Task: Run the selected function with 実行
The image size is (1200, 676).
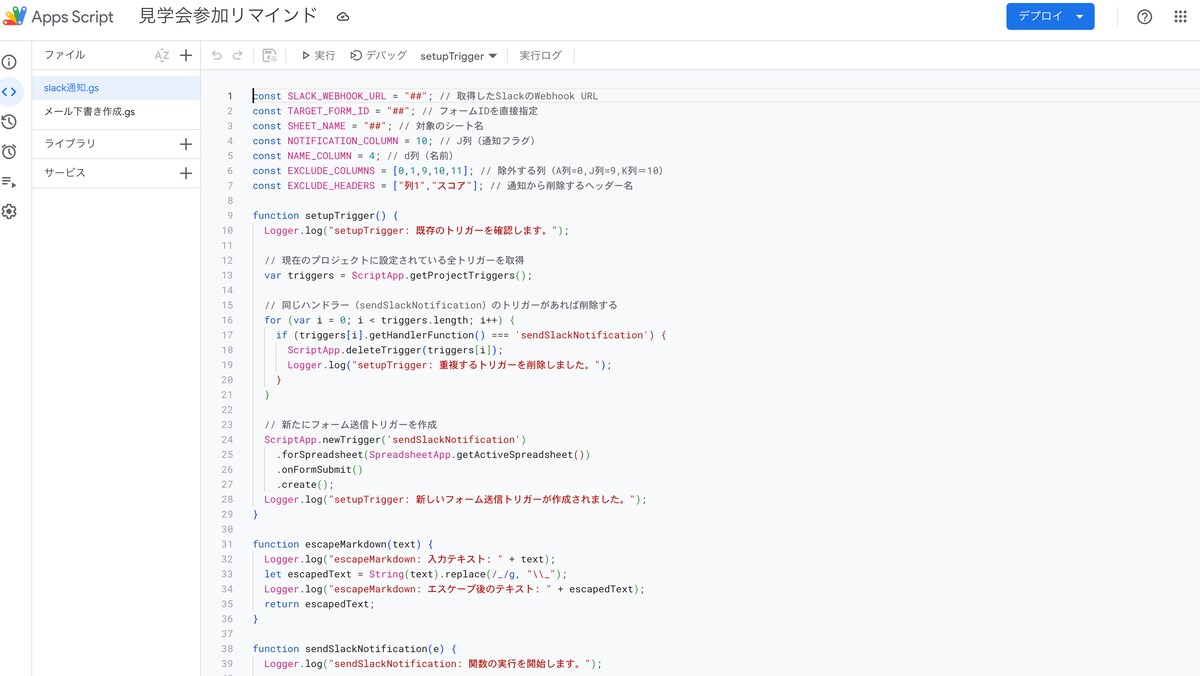Action: click(x=318, y=56)
